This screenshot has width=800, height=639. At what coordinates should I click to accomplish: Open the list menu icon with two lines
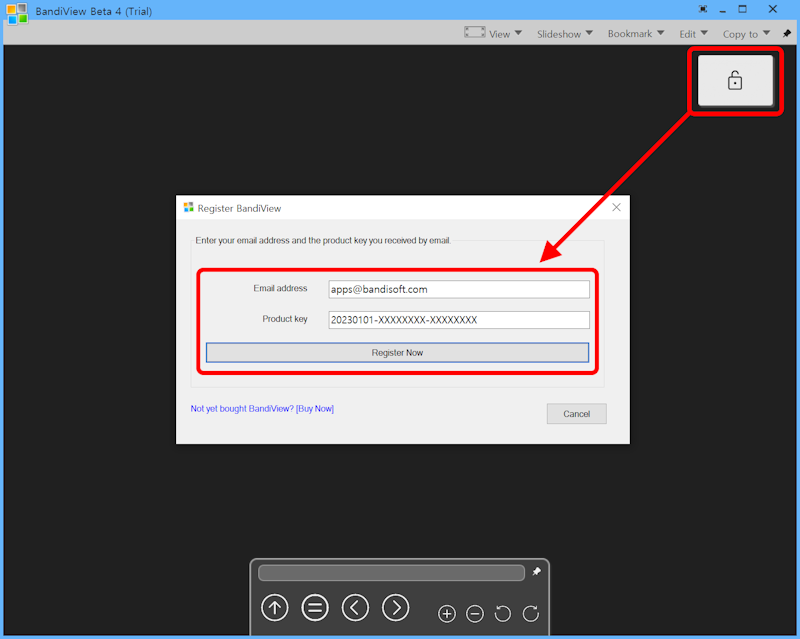(x=315, y=607)
